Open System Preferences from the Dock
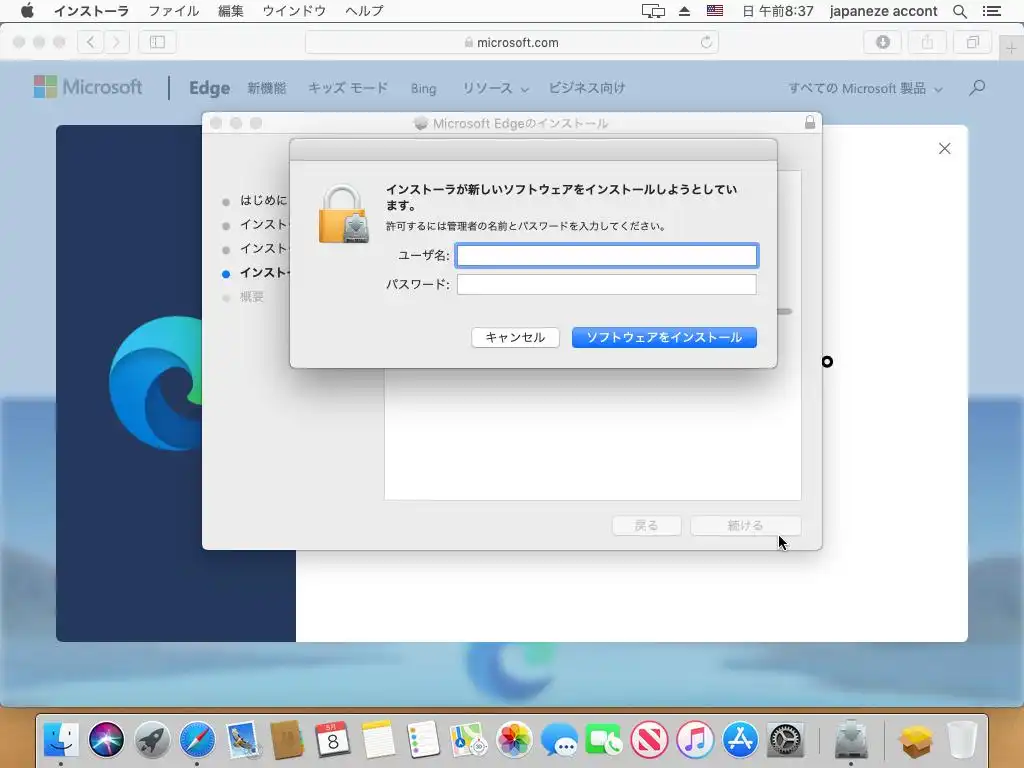The image size is (1024, 768). coord(785,740)
